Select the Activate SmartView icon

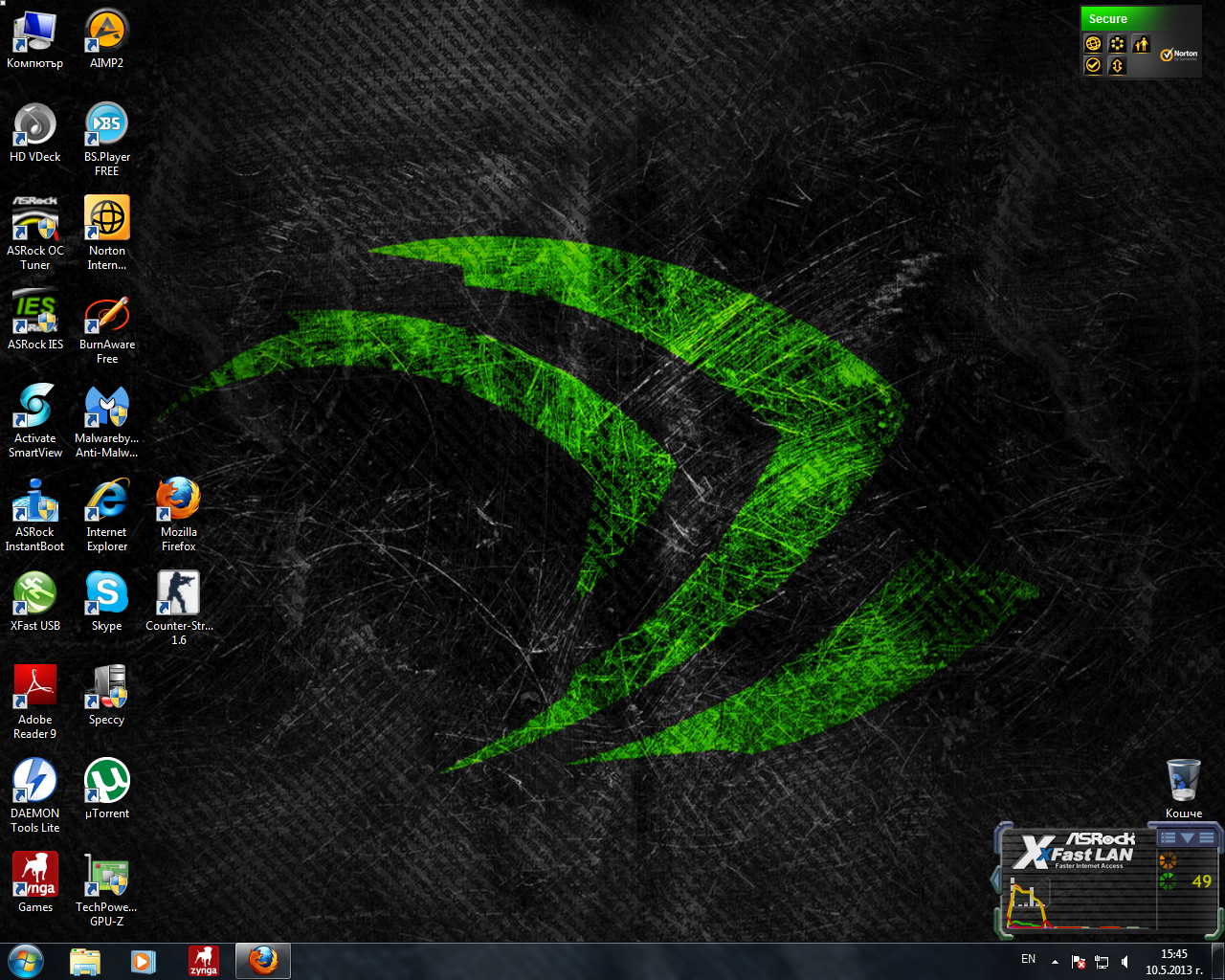(x=34, y=421)
